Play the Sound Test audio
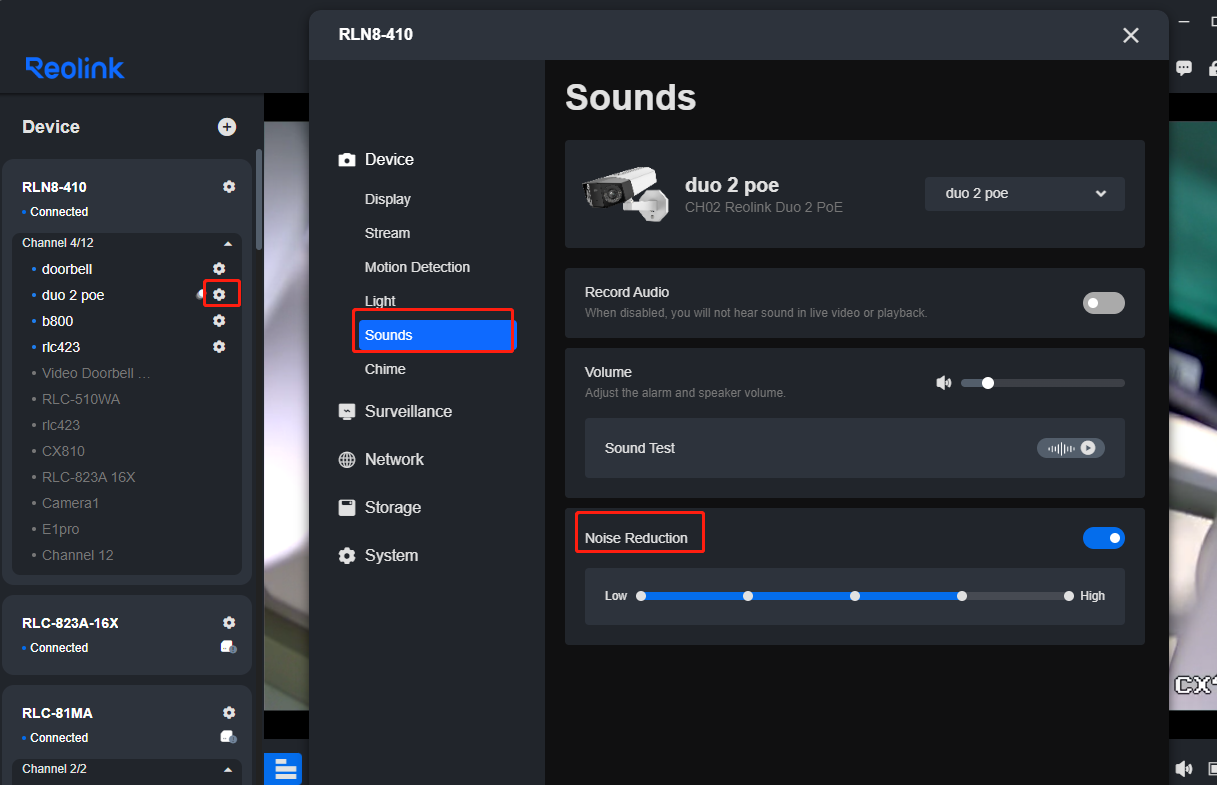The image size is (1217, 785). (1071, 448)
